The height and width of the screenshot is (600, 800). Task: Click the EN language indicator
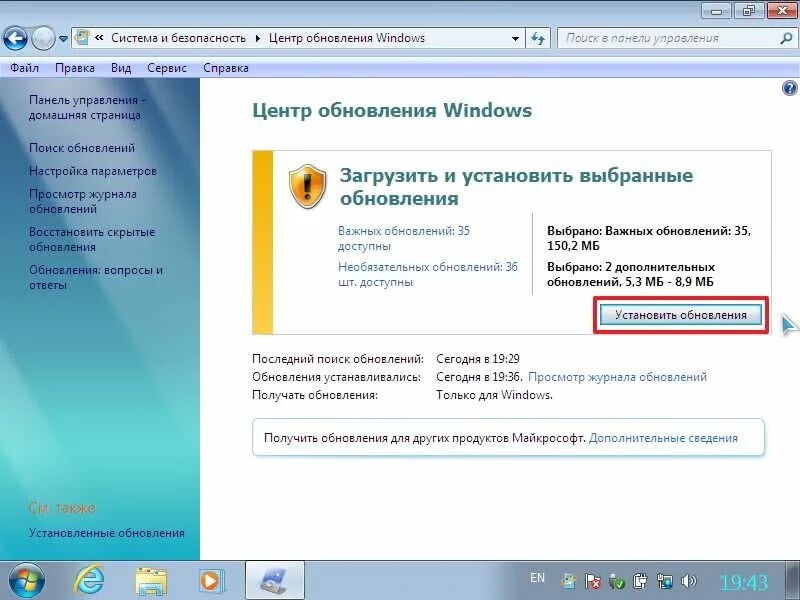[537, 578]
